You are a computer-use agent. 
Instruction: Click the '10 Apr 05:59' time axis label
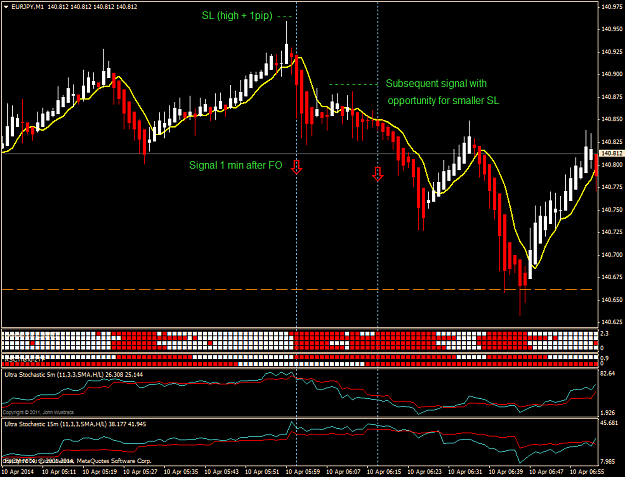click(303, 472)
